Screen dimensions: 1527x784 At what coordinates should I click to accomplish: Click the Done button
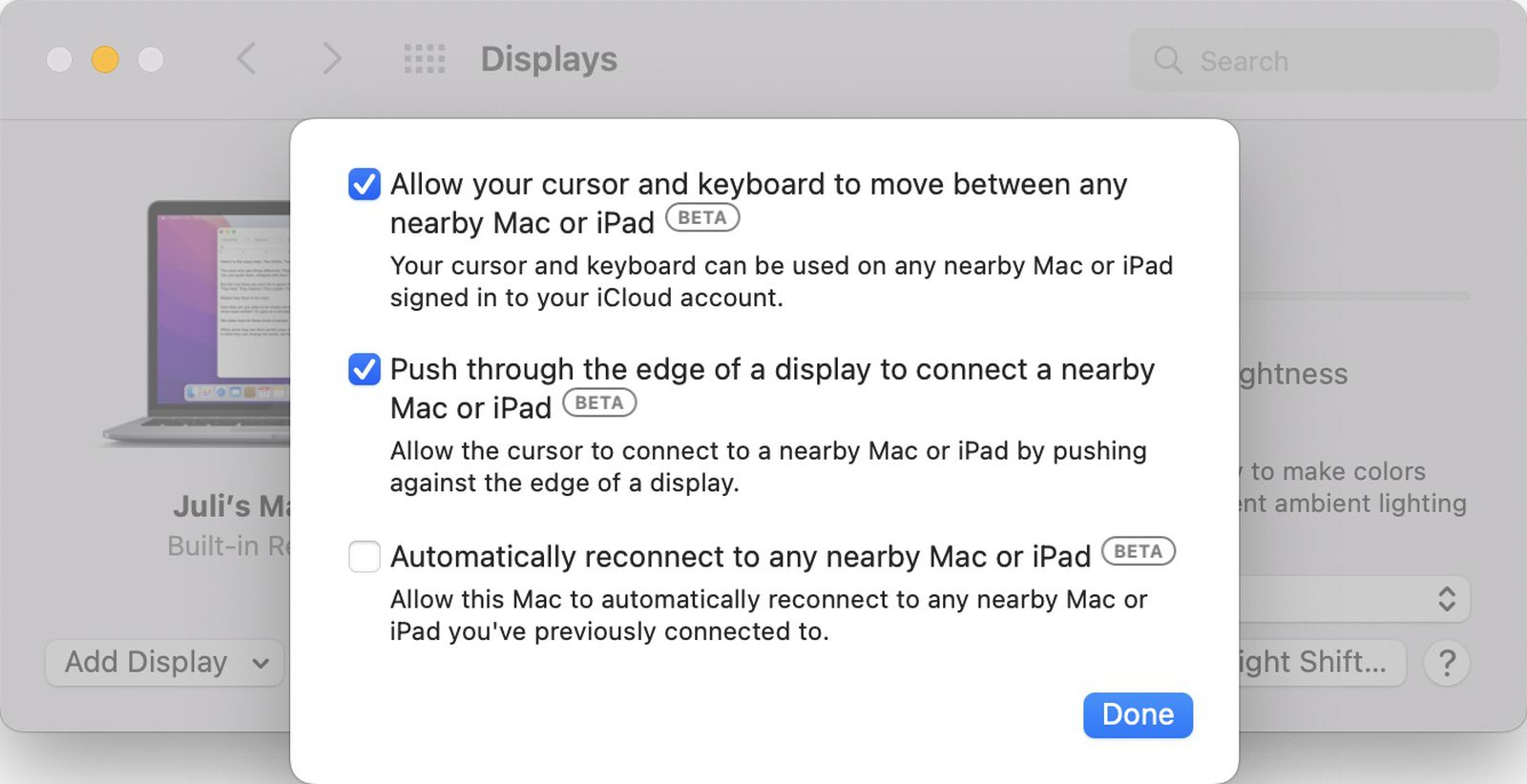tap(1138, 714)
